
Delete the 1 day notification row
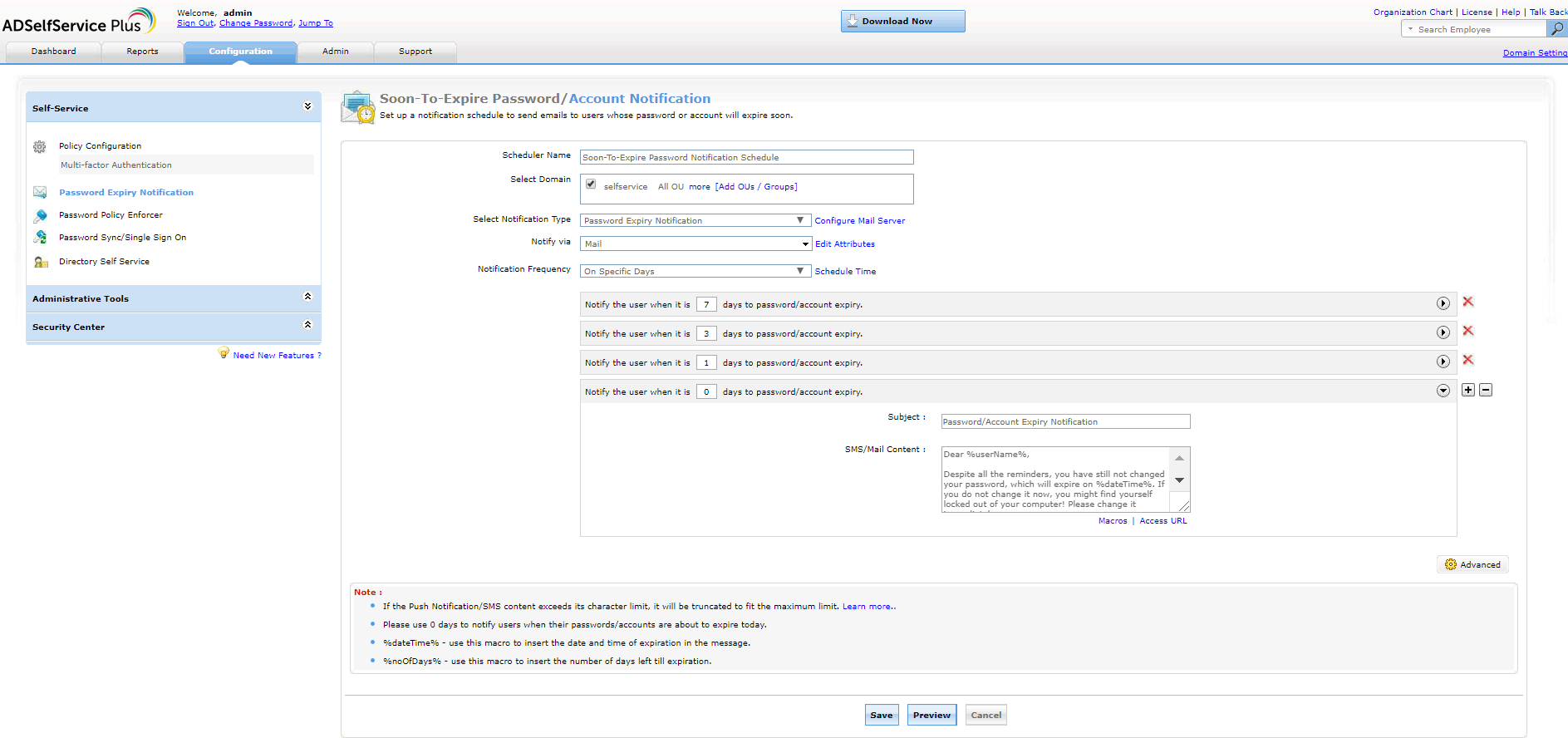click(x=1468, y=360)
